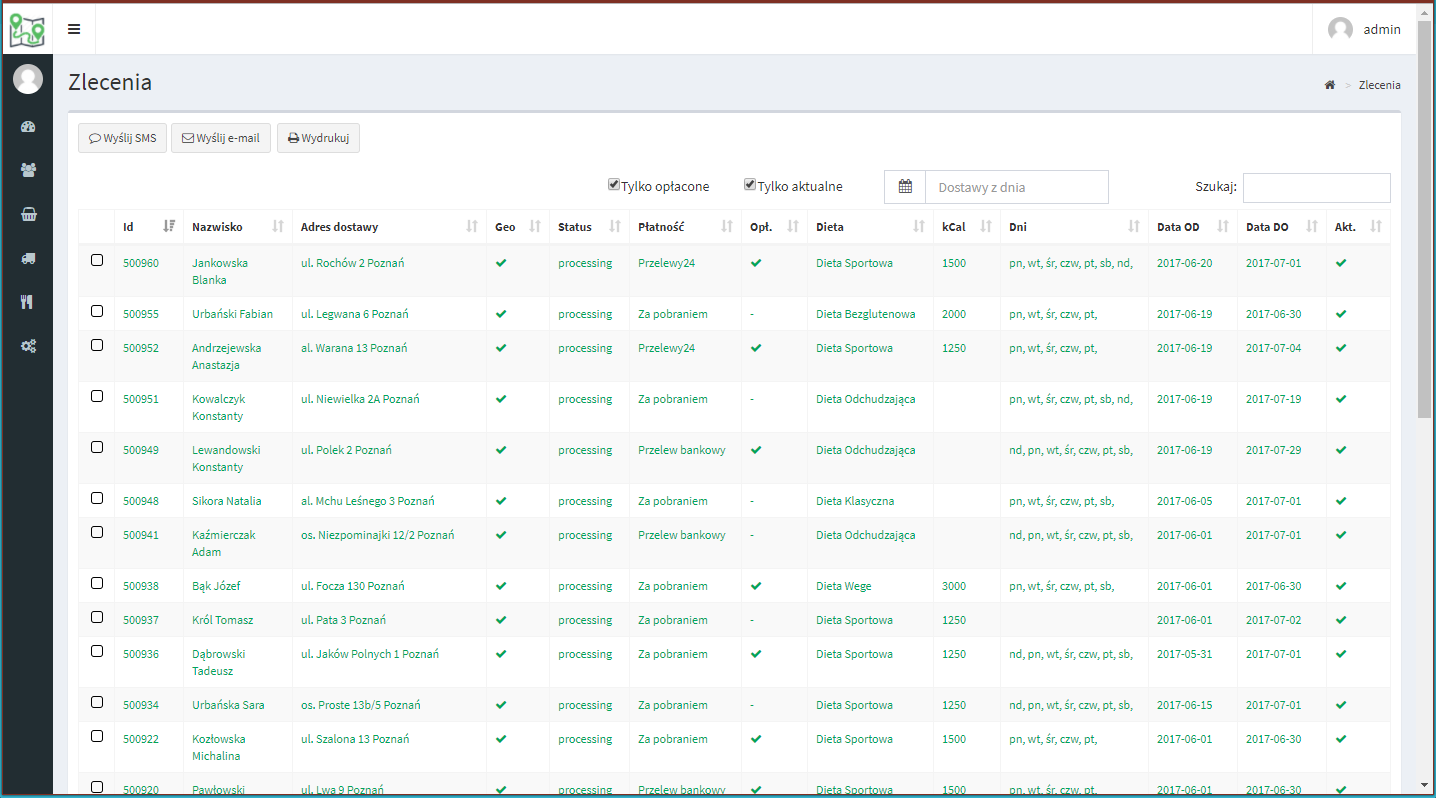Tick checkbox for Kaźmierczak Adam row
The width and height of the screenshot is (1436, 798).
pos(97,532)
